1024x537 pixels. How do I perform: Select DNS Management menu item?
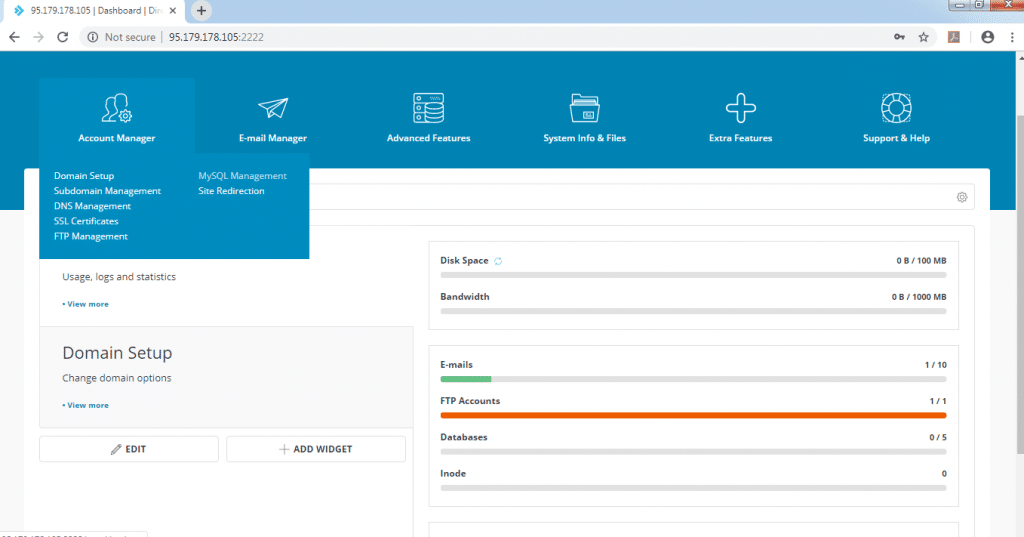[92, 206]
